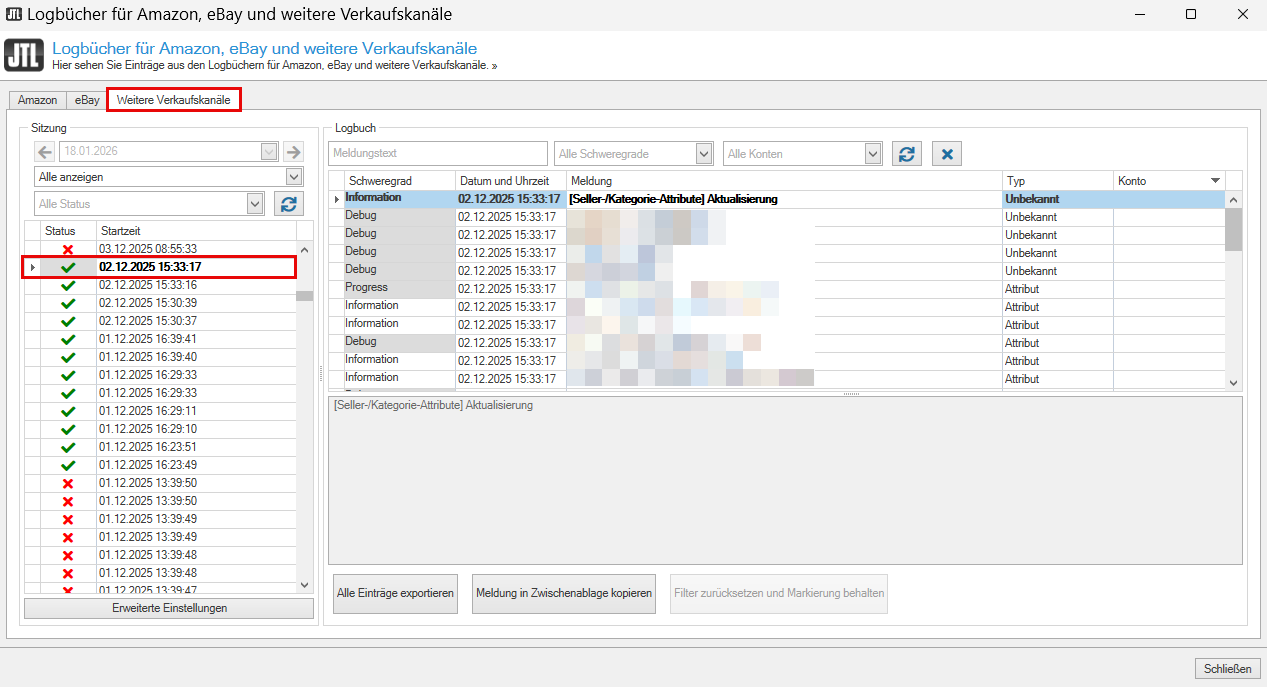Click the Meldungstext search field
The width and height of the screenshot is (1267, 687).
(x=438, y=154)
